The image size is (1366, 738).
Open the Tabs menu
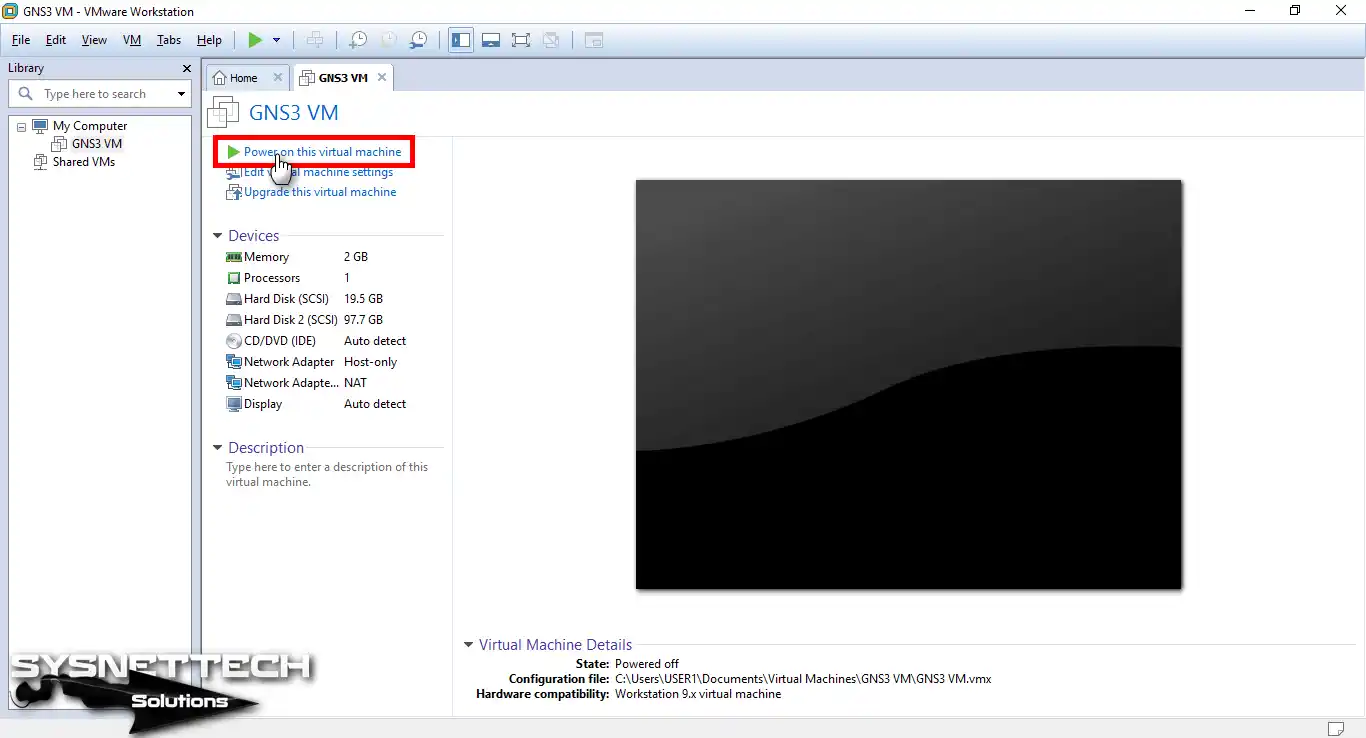(169, 40)
